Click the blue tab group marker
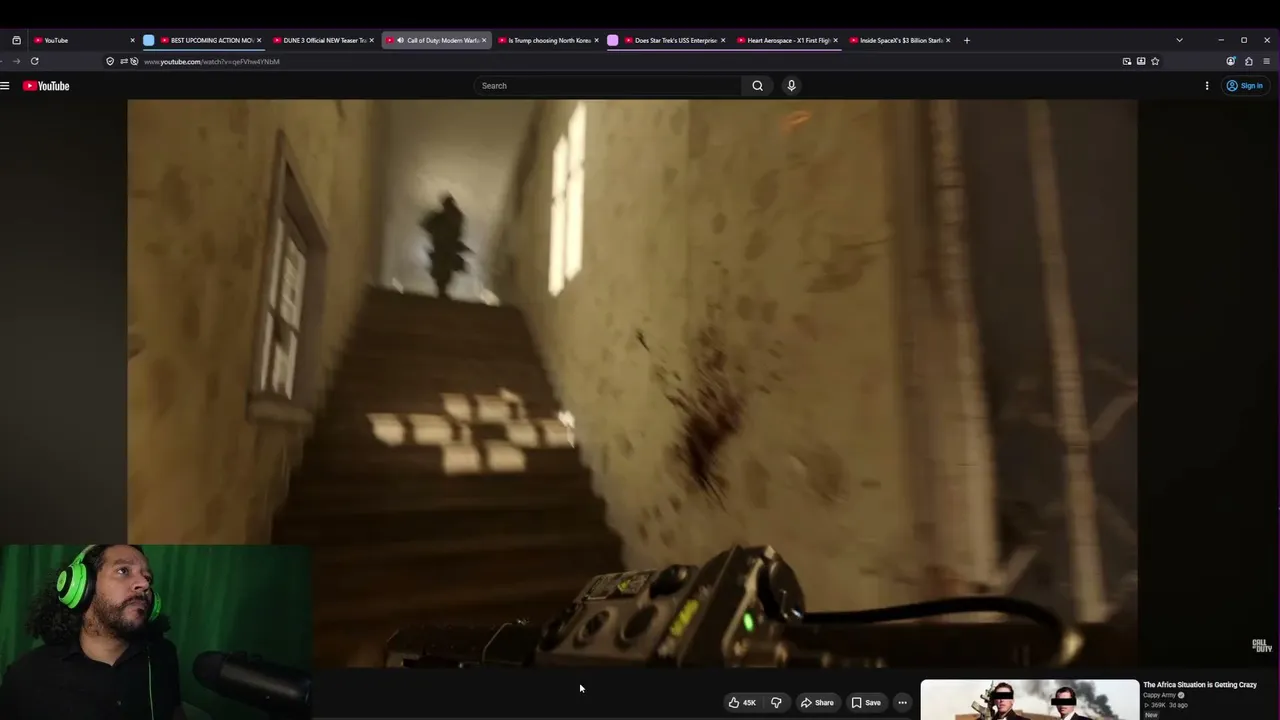 tap(149, 40)
